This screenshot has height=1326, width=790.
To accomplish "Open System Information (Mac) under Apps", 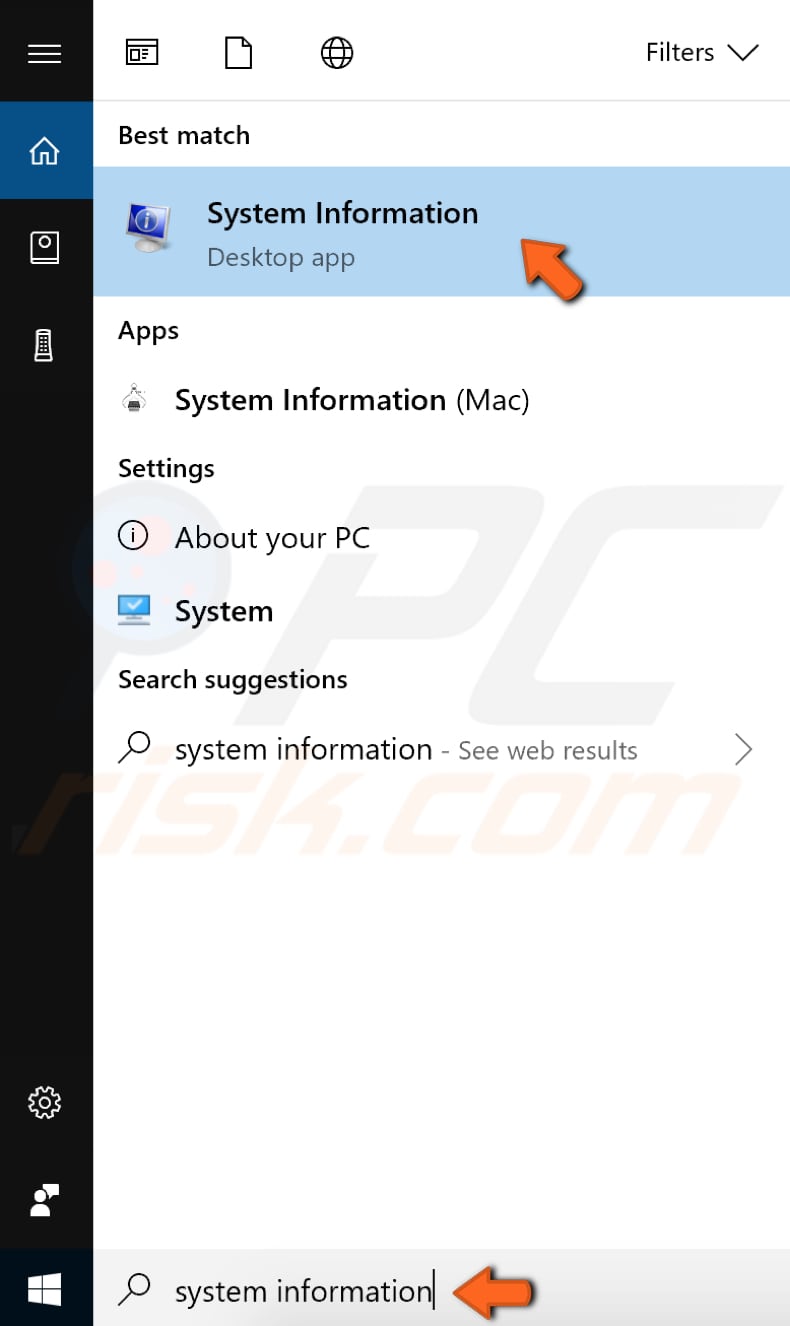I will click(x=352, y=399).
